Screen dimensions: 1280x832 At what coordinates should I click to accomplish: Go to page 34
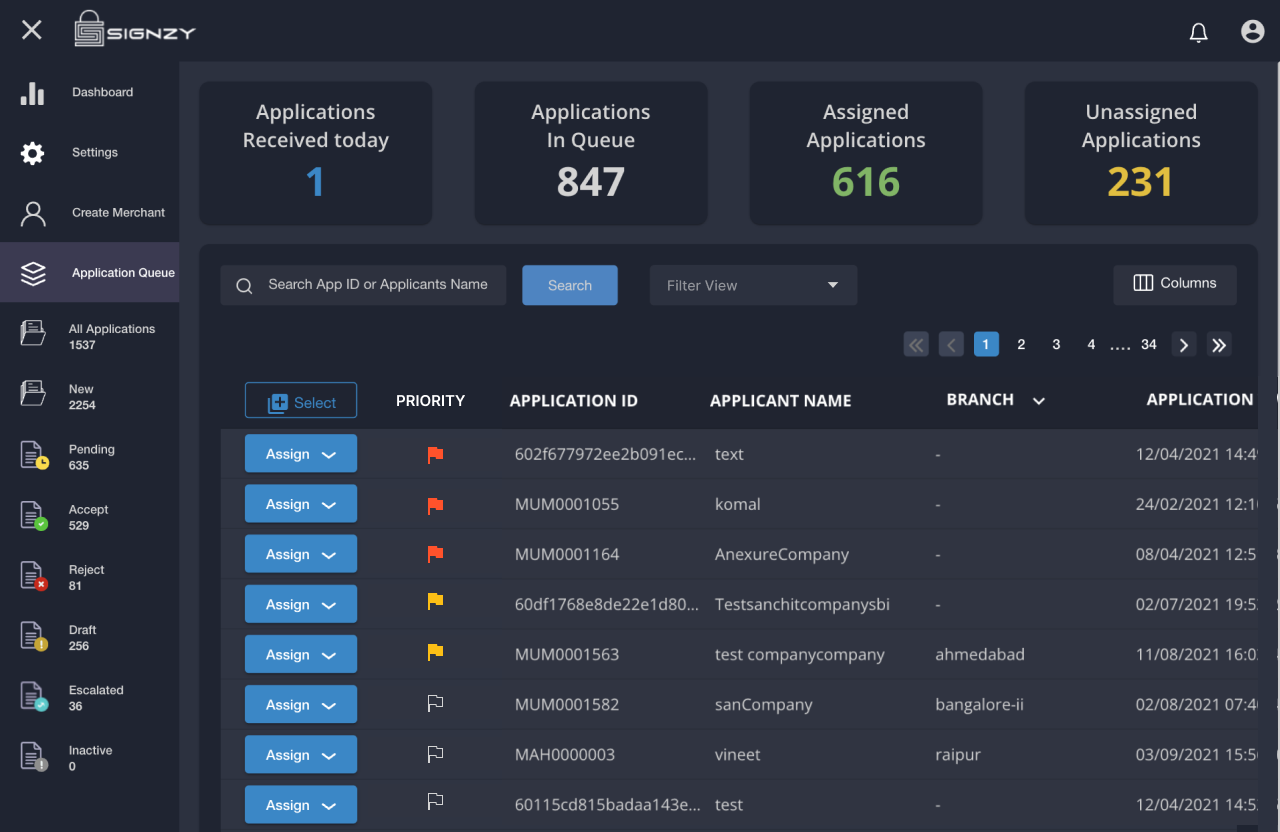click(x=1149, y=345)
